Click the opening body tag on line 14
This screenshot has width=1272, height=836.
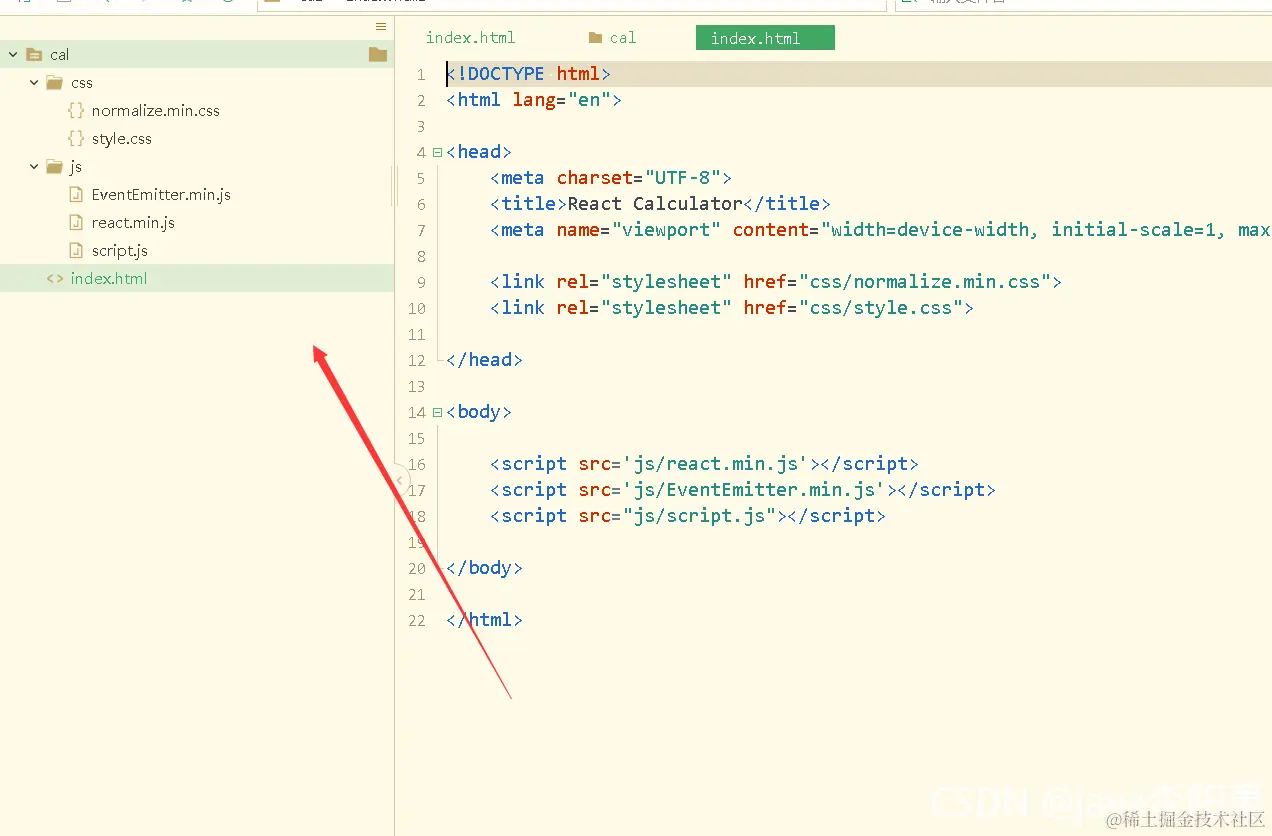(x=479, y=412)
